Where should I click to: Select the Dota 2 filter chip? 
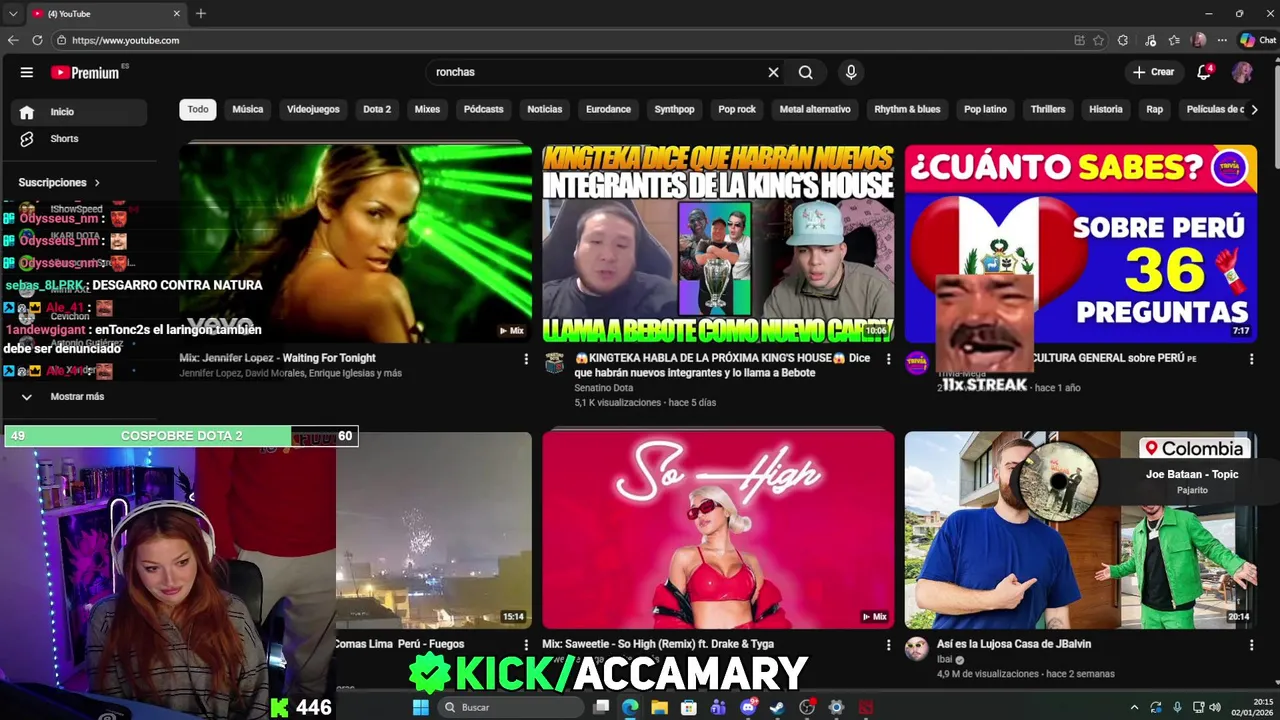coord(377,109)
